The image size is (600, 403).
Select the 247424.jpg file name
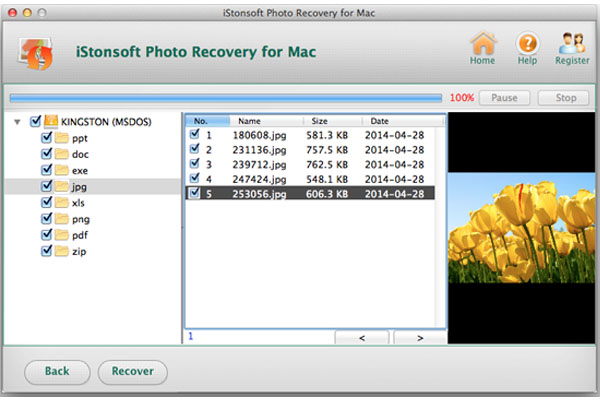(259, 179)
